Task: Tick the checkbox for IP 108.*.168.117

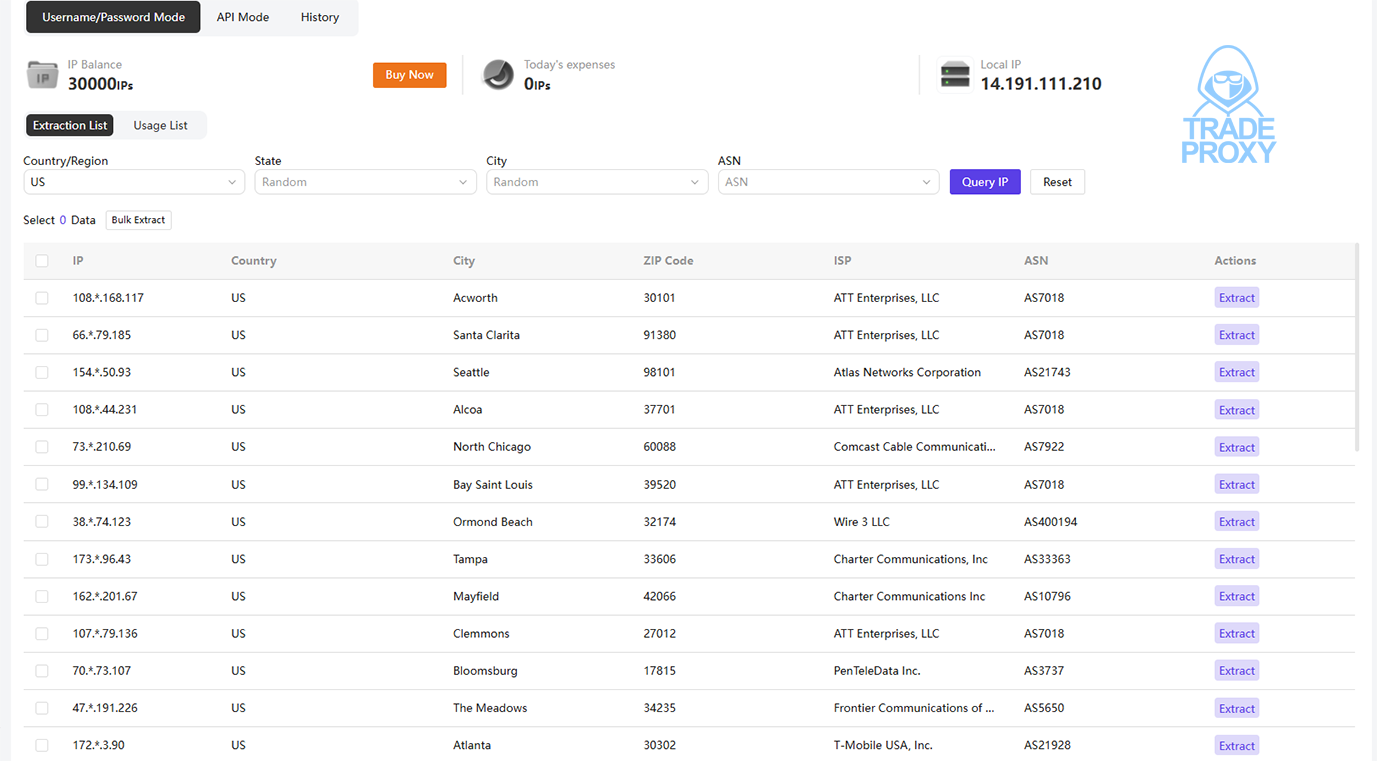Action: (42, 298)
